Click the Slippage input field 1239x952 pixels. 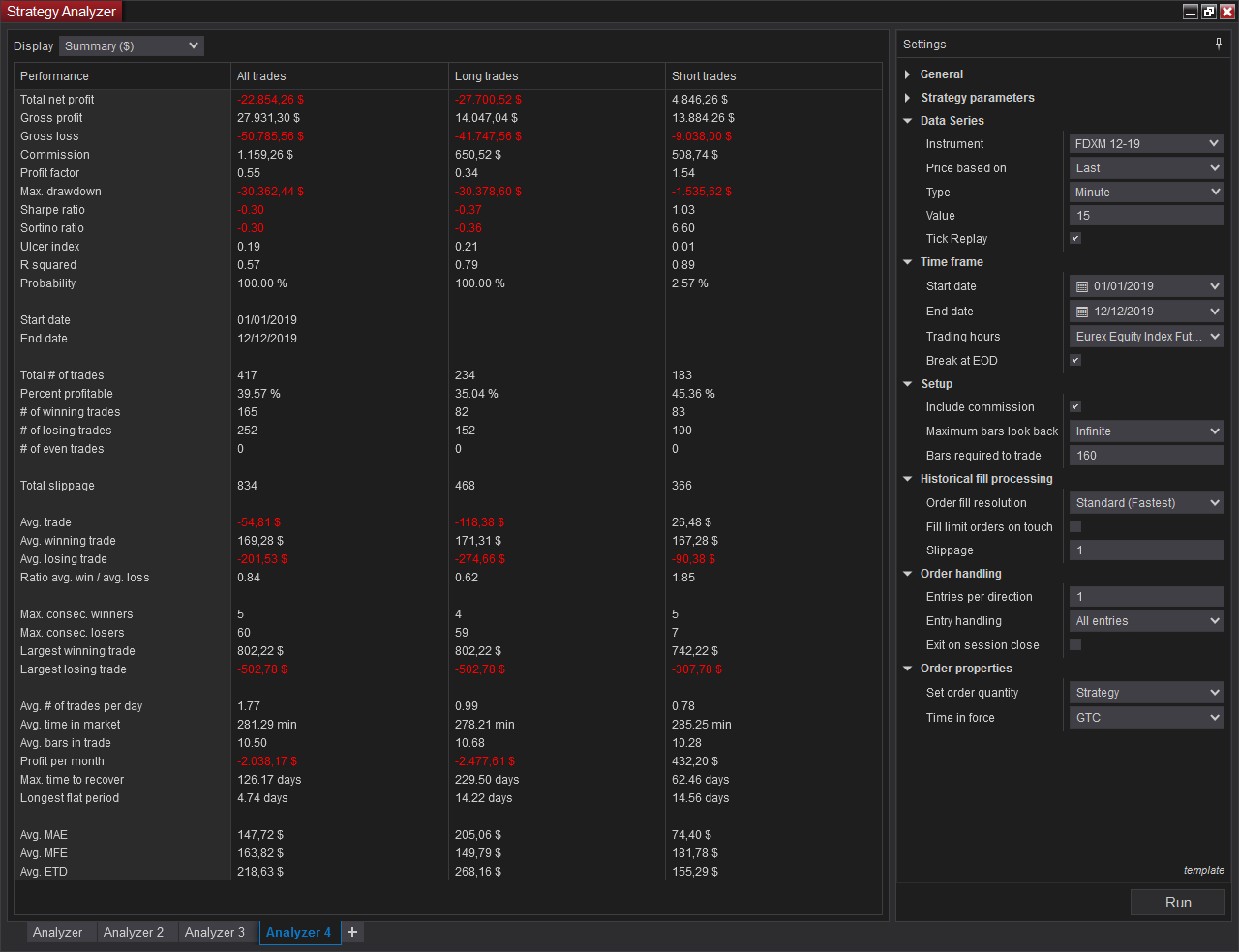tap(1147, 550)
